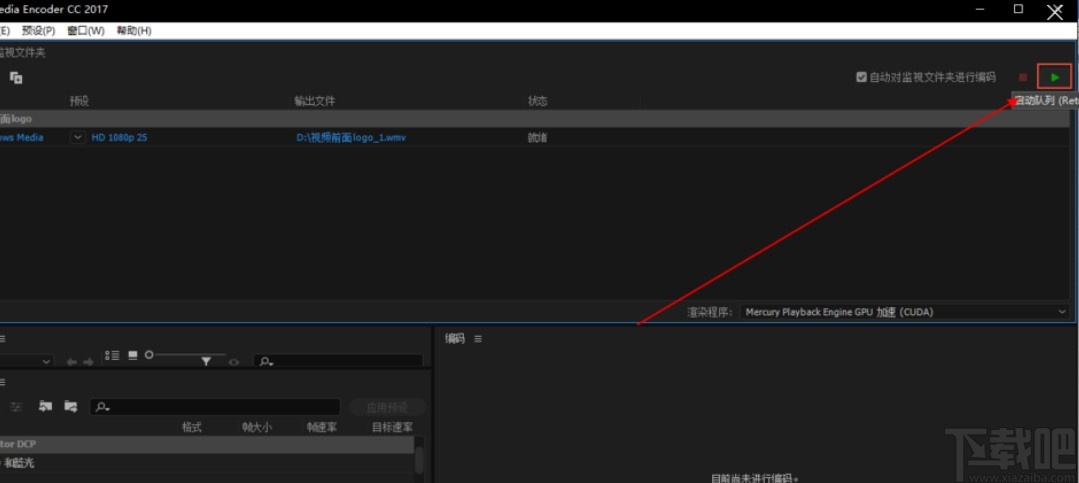The height and width of the screenshot is (483, 1079).
Task: Select the DCP preset group row
Action: [206, 444]
